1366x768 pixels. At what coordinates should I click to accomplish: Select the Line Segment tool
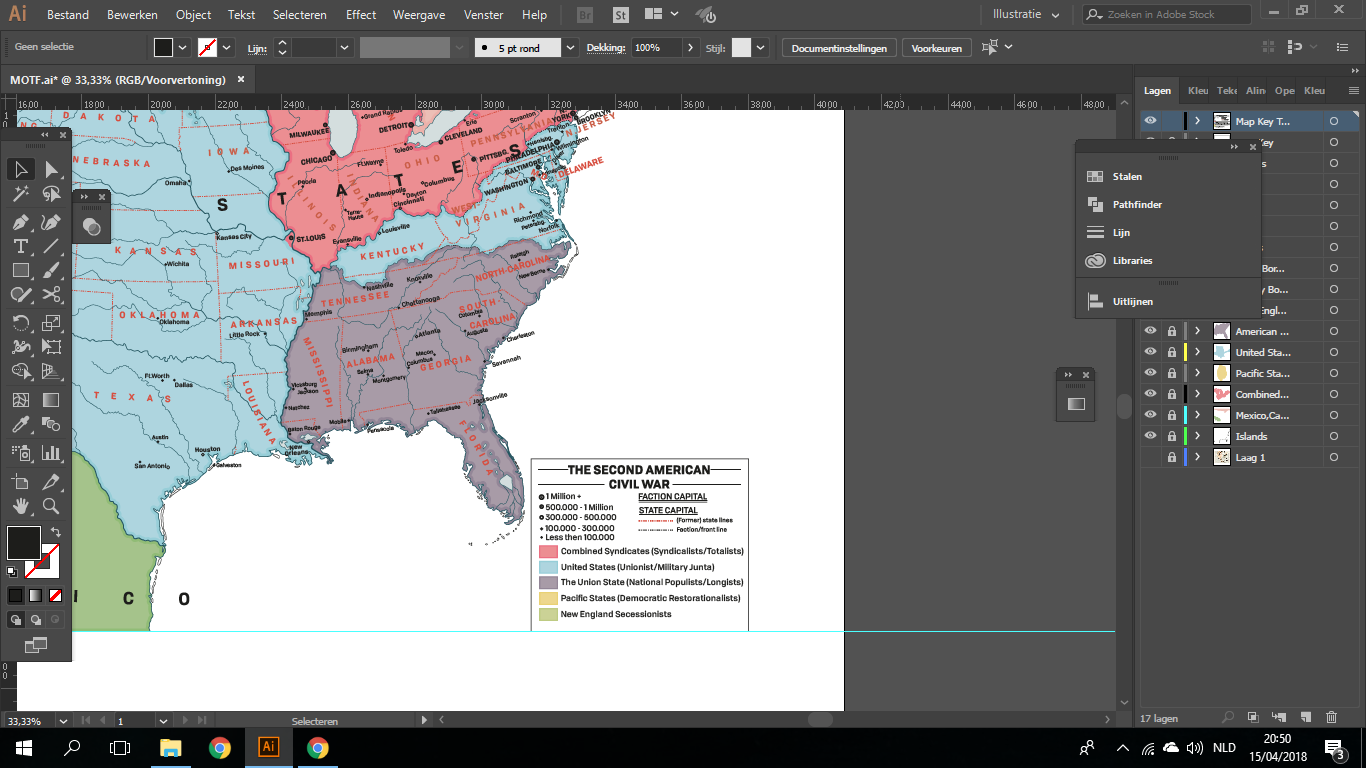52,246
